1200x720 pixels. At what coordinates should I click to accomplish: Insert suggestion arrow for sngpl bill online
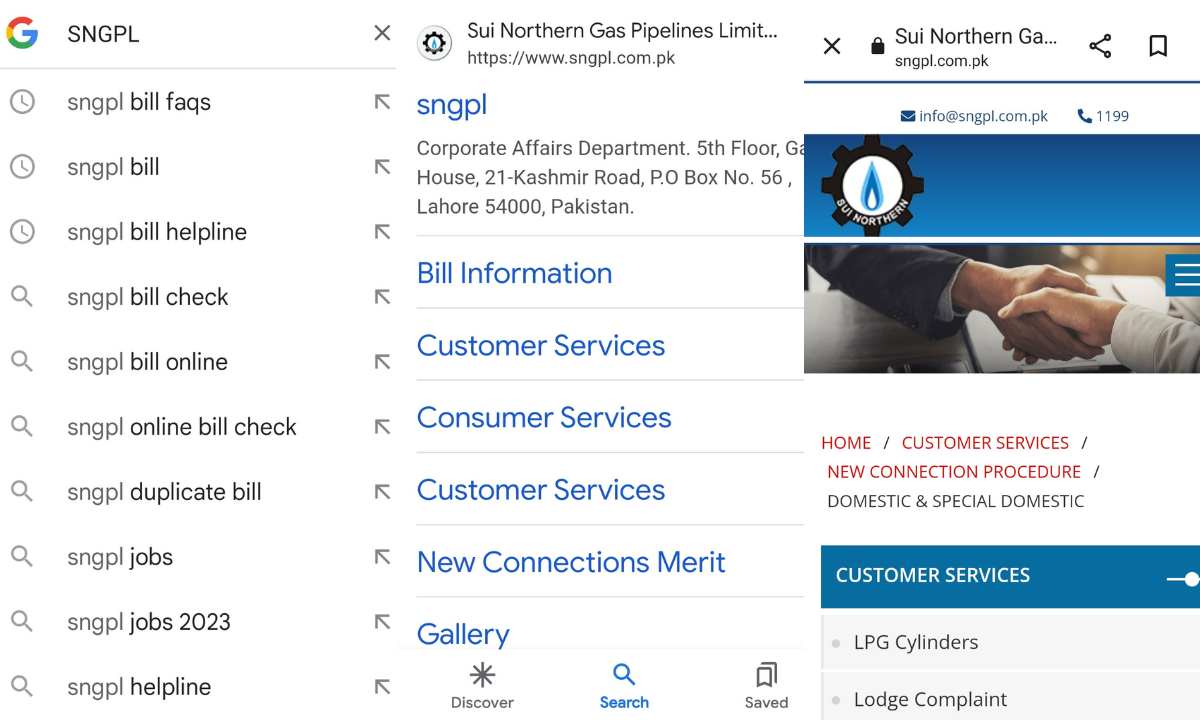click(x=382, y=362)
